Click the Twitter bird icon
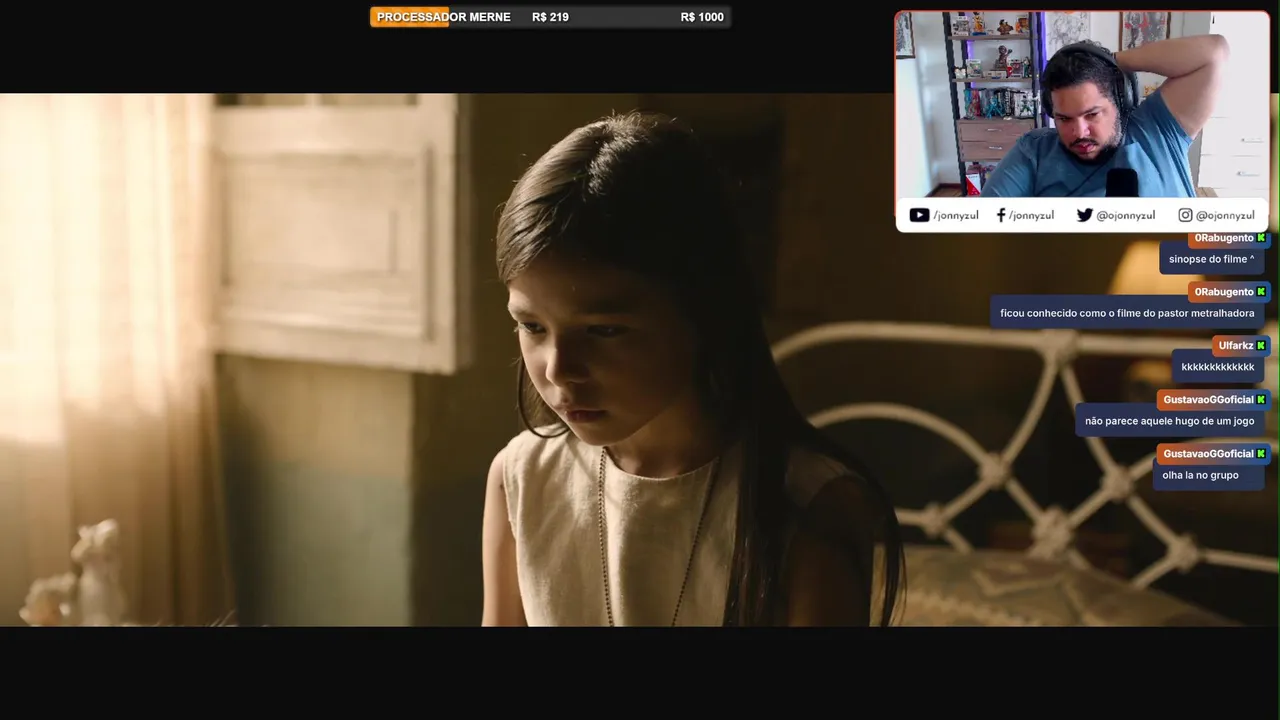 coord(1084,215)
